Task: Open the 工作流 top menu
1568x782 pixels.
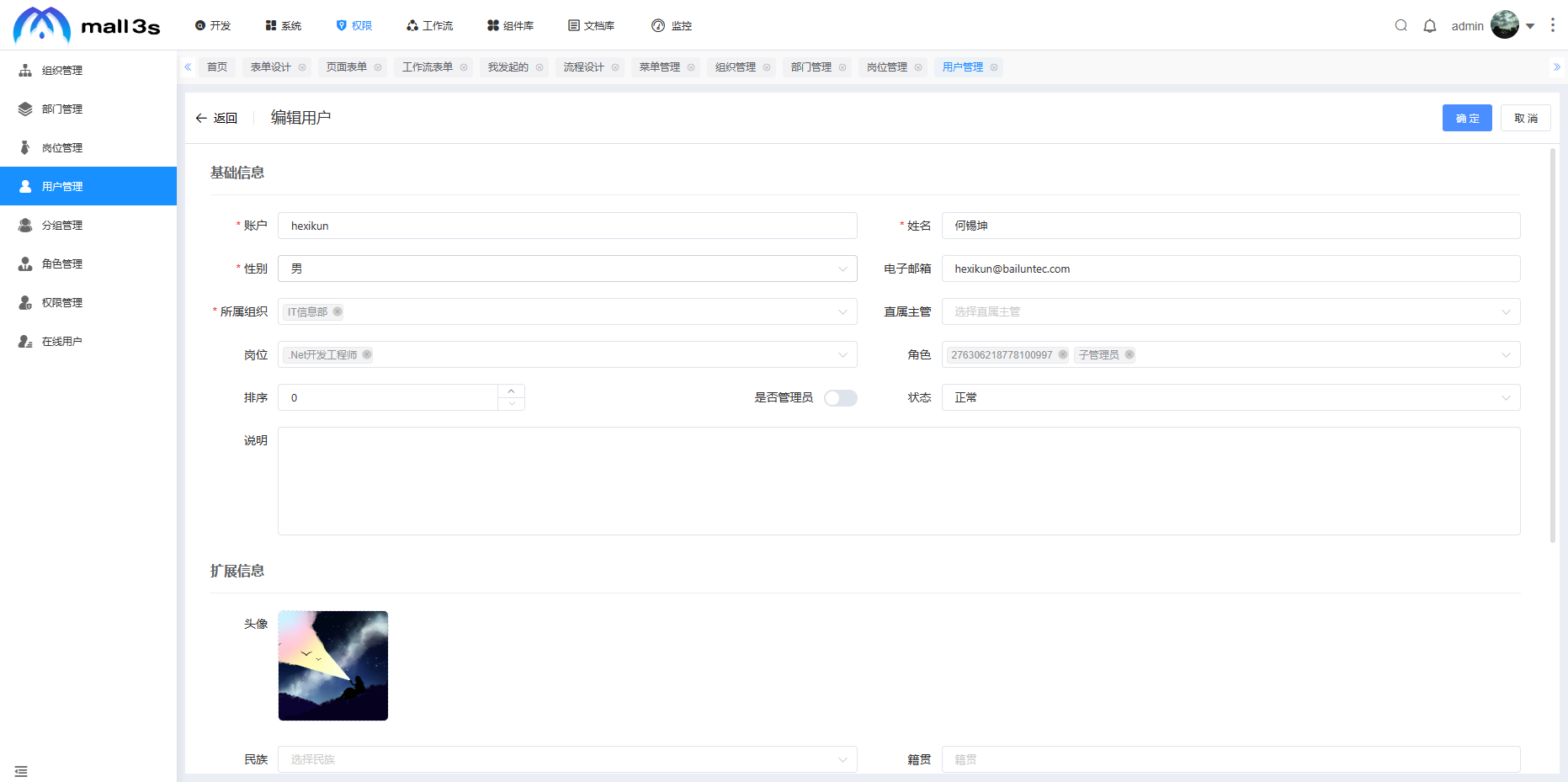Action: click(430, 25)
